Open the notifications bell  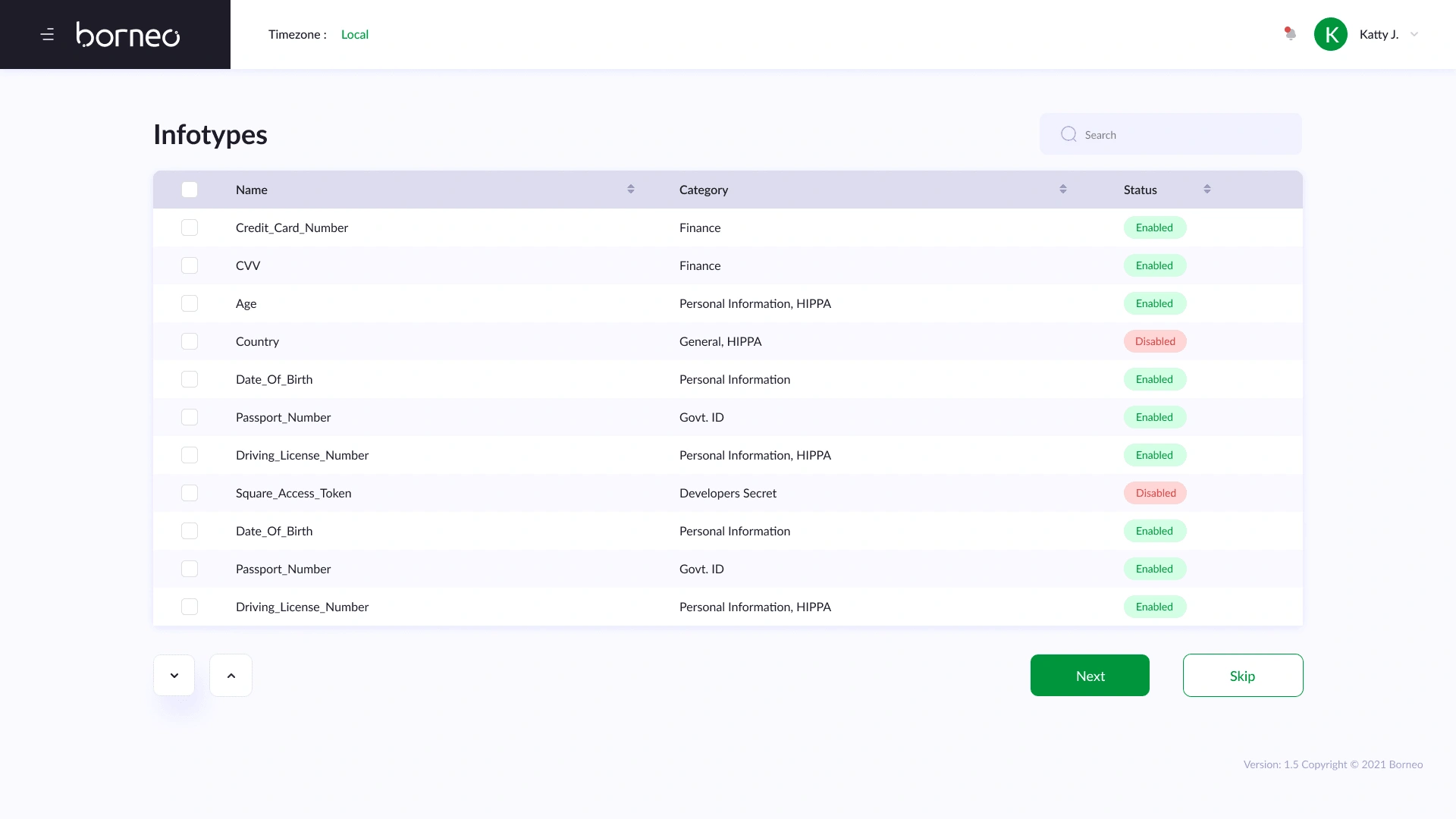pos(1290,34)
